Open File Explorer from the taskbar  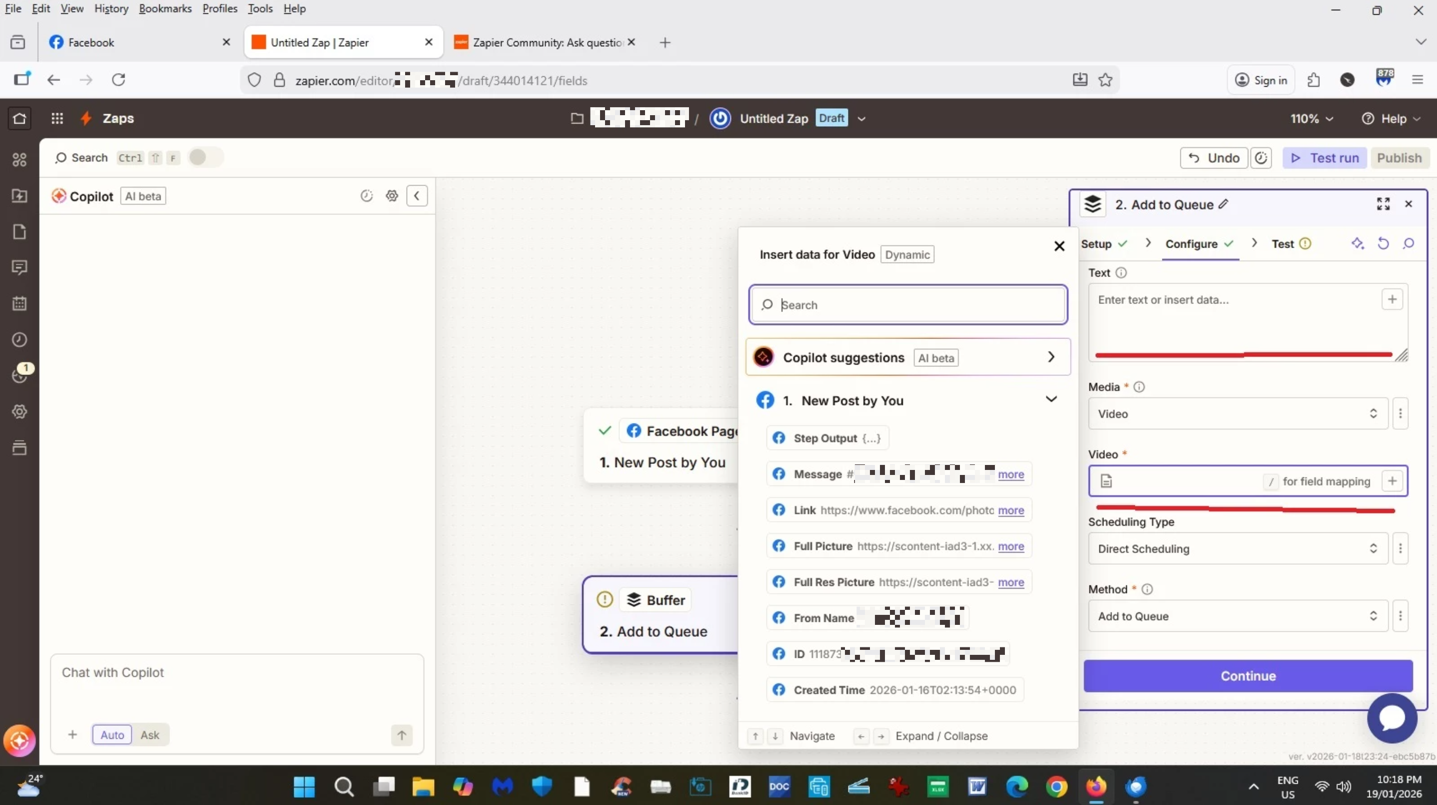[423, 787]
